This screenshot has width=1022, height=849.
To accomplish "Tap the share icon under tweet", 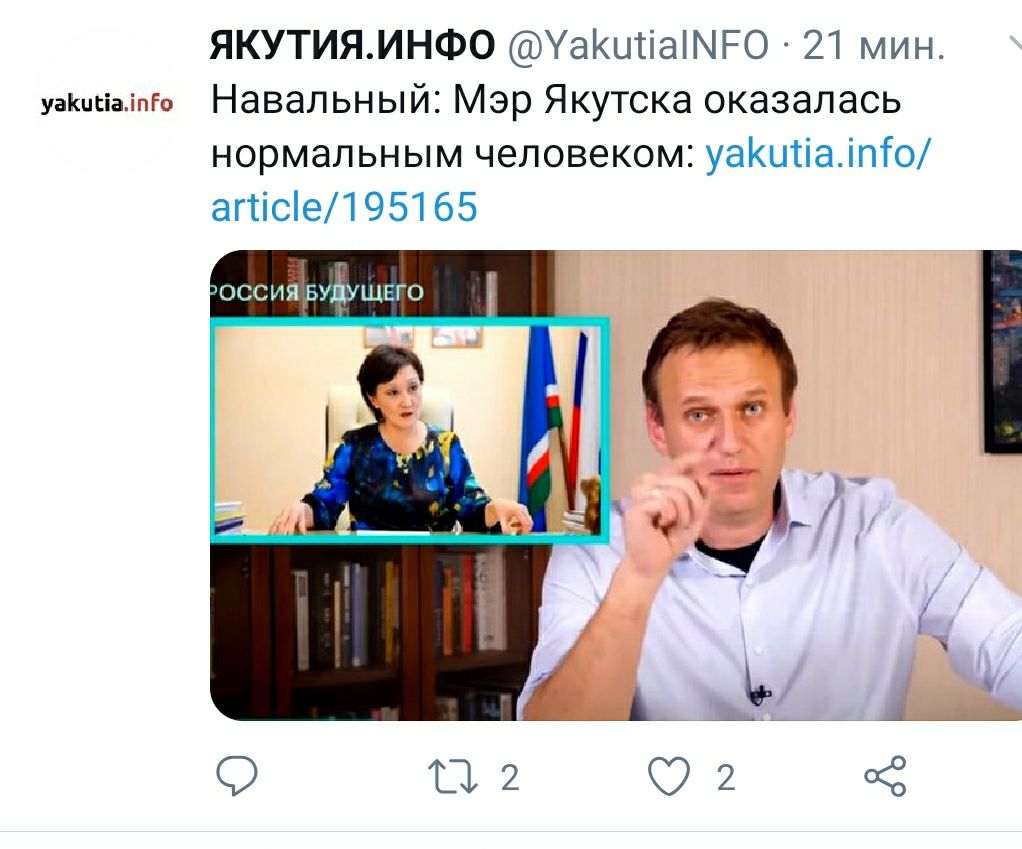I will click(885, 776).
